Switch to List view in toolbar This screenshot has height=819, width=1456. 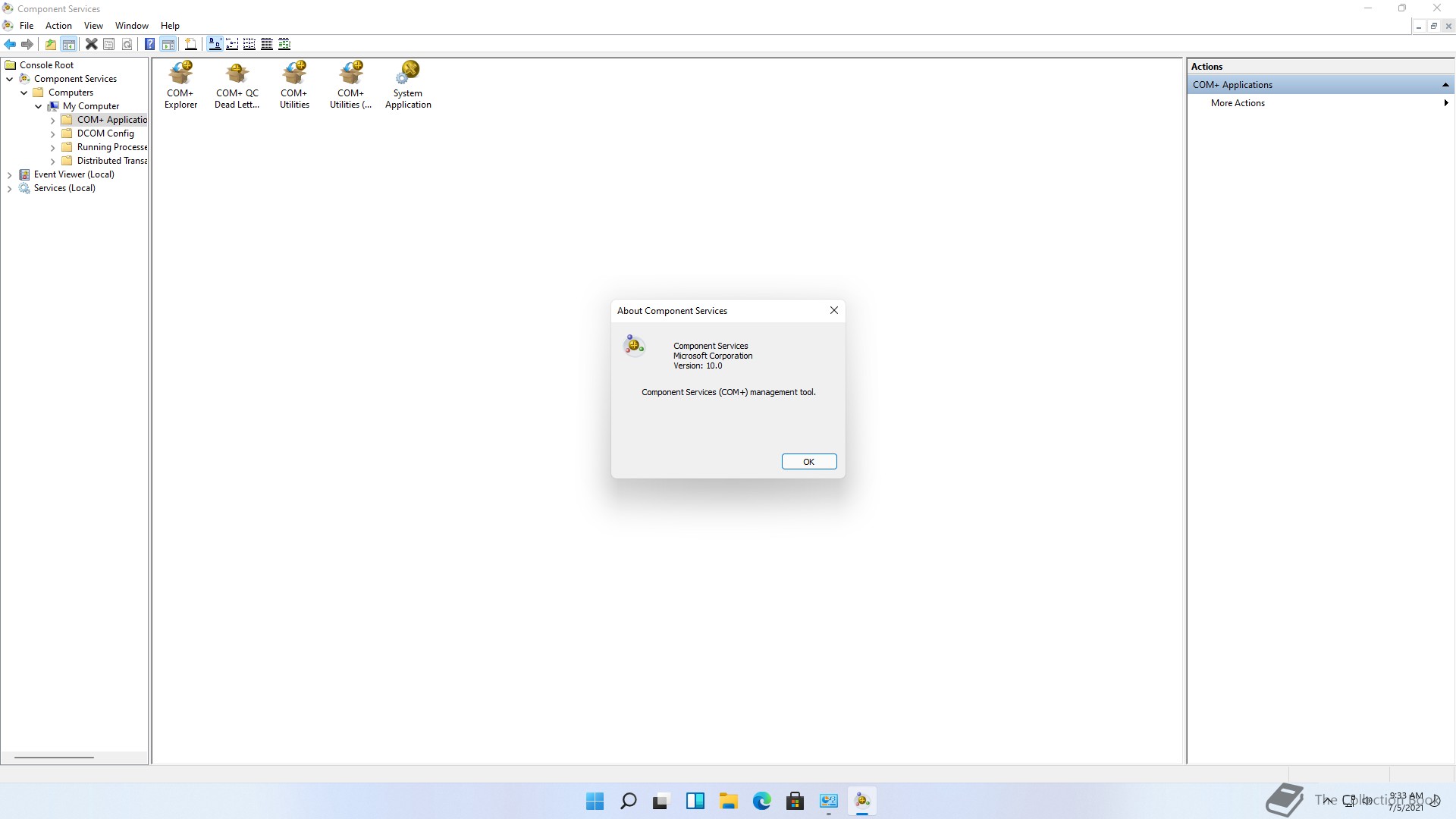(249, 44)
